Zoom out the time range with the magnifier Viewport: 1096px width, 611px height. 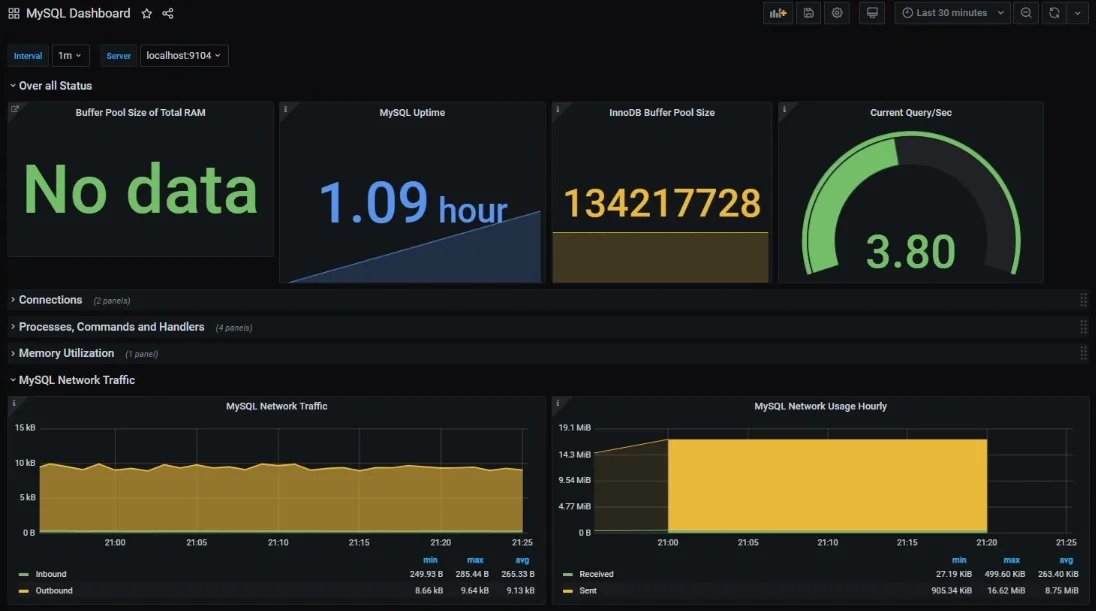click(x=1025, y=13)
